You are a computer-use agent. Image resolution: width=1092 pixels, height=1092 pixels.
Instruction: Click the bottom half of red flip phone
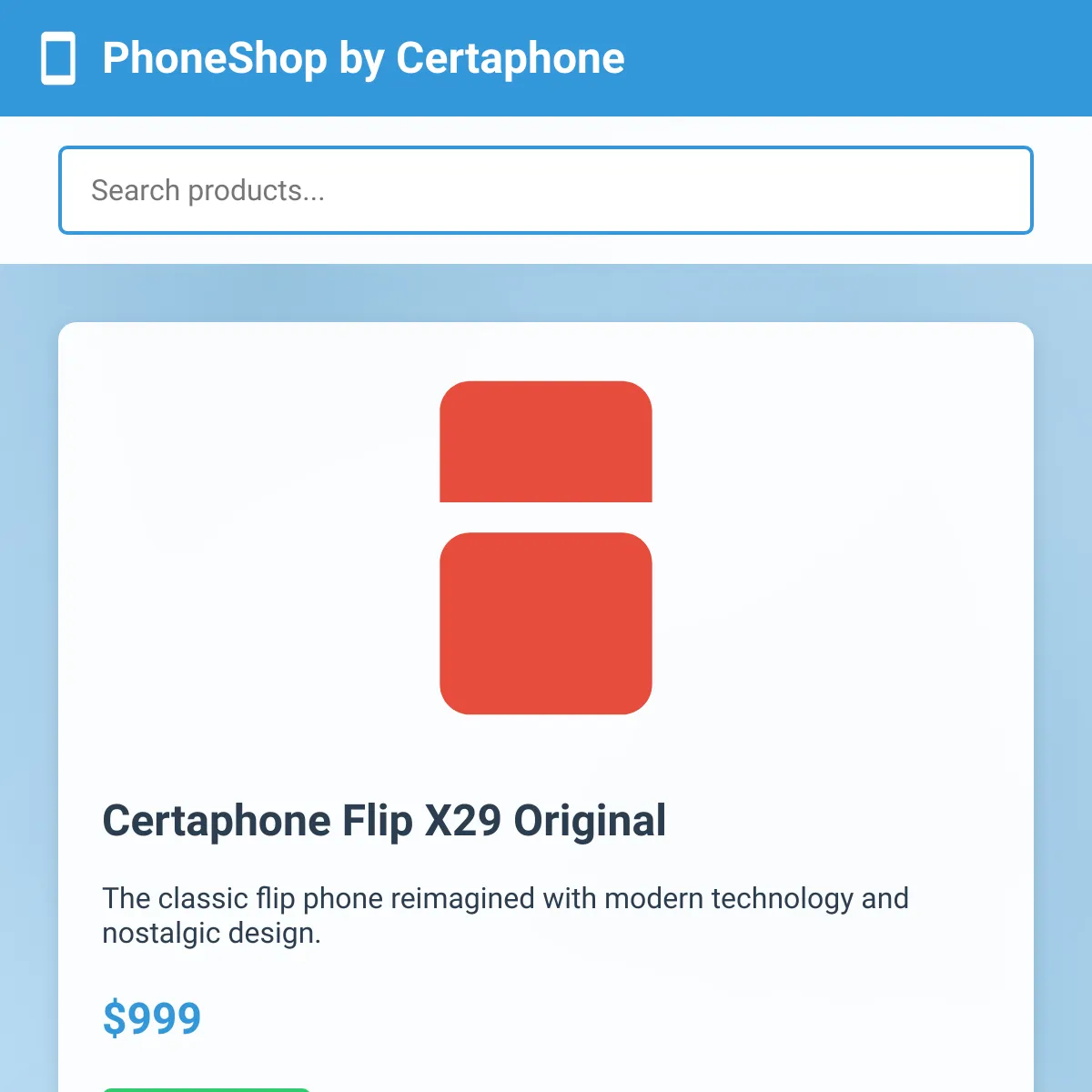[546, 623]
